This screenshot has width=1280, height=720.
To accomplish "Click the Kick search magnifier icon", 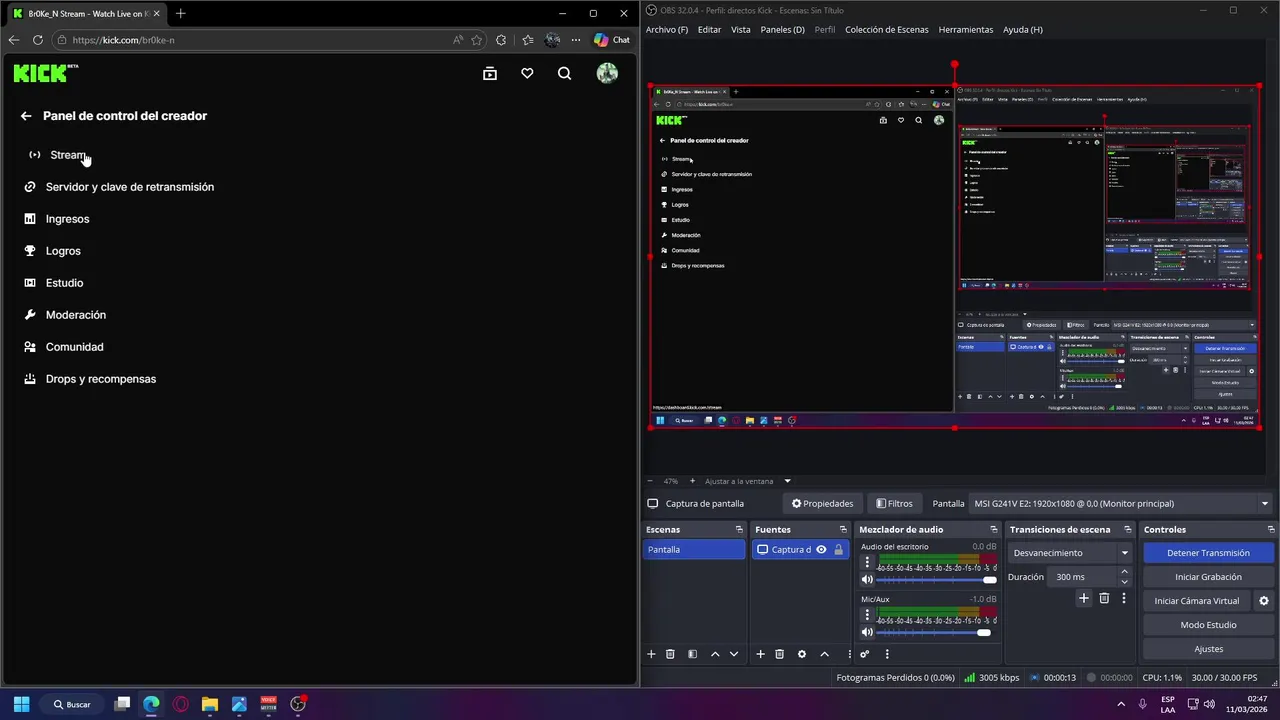I will click(565, 73).
